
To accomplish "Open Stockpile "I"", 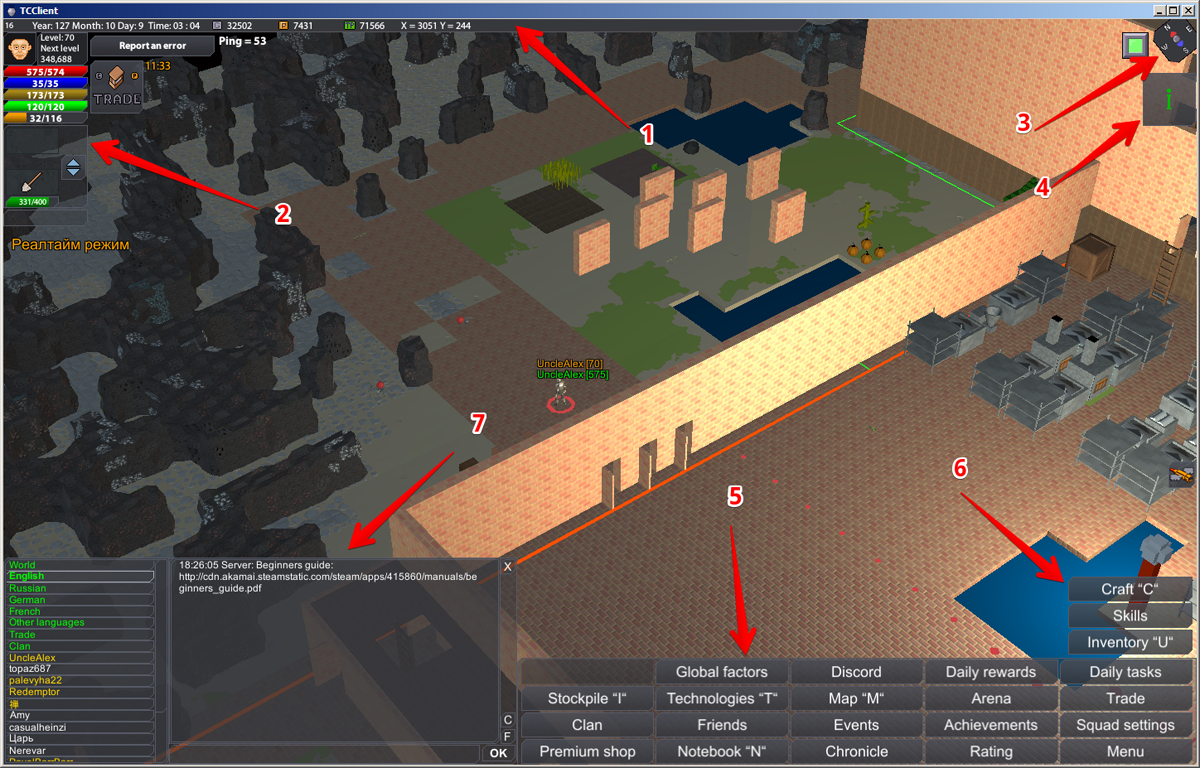I will 587,698.
